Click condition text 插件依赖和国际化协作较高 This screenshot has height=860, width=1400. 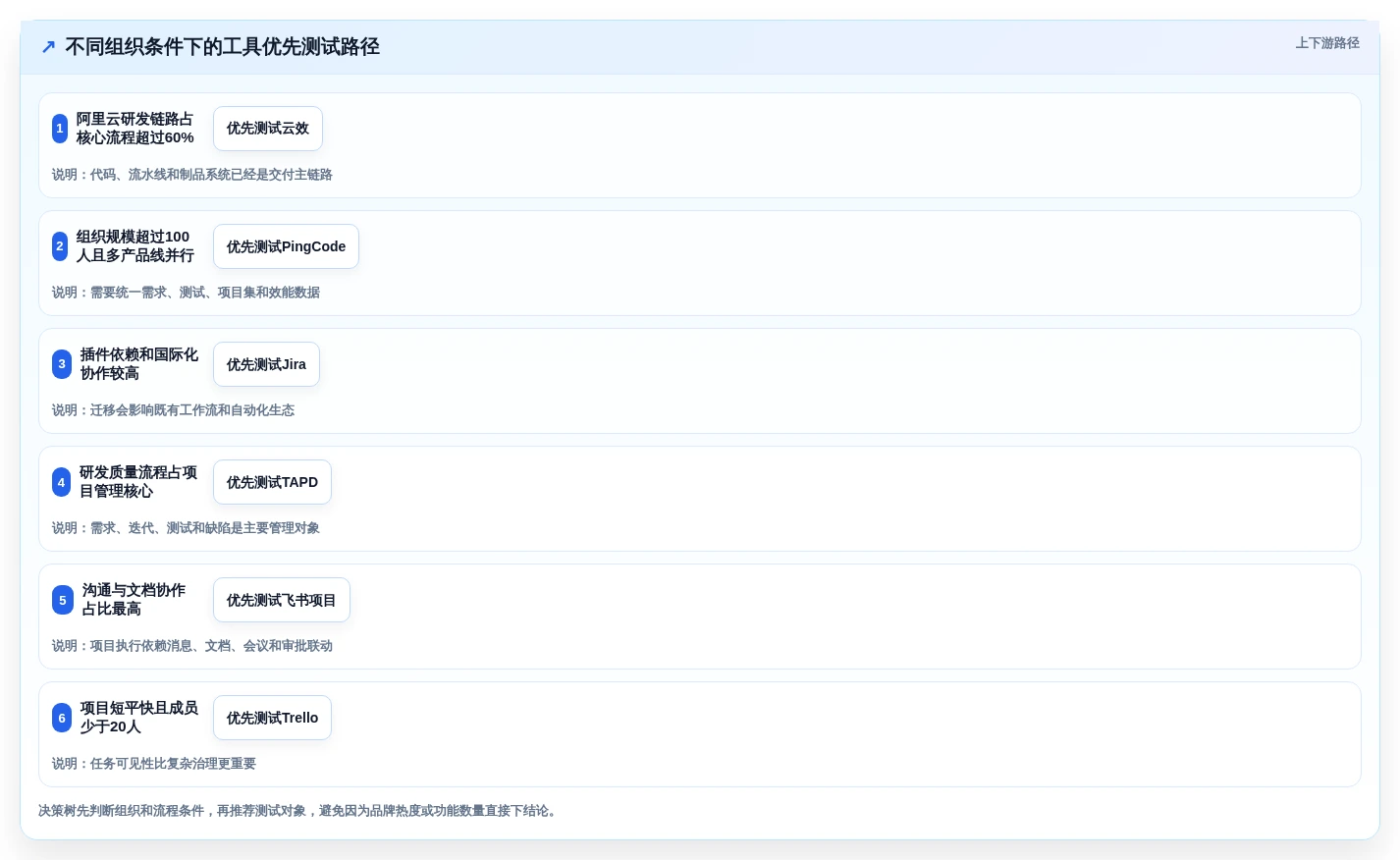(x=139, y=364)
